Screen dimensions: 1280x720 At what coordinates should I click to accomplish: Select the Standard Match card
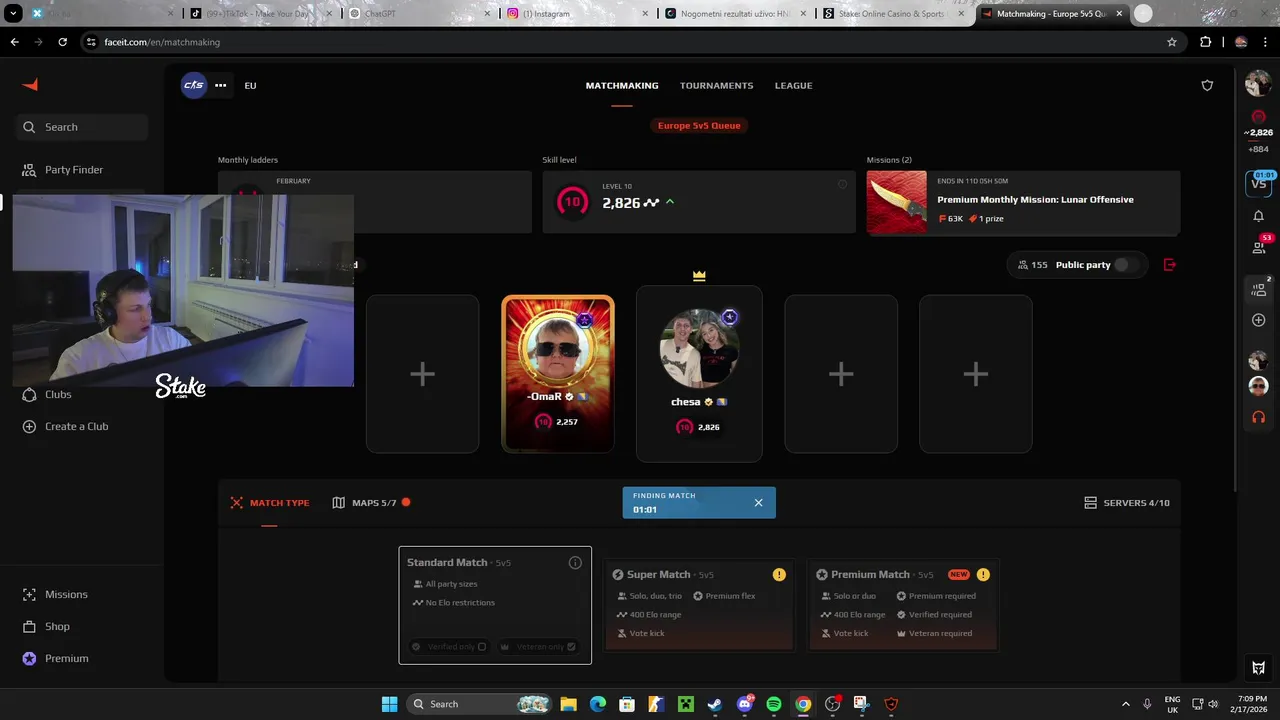495,605
